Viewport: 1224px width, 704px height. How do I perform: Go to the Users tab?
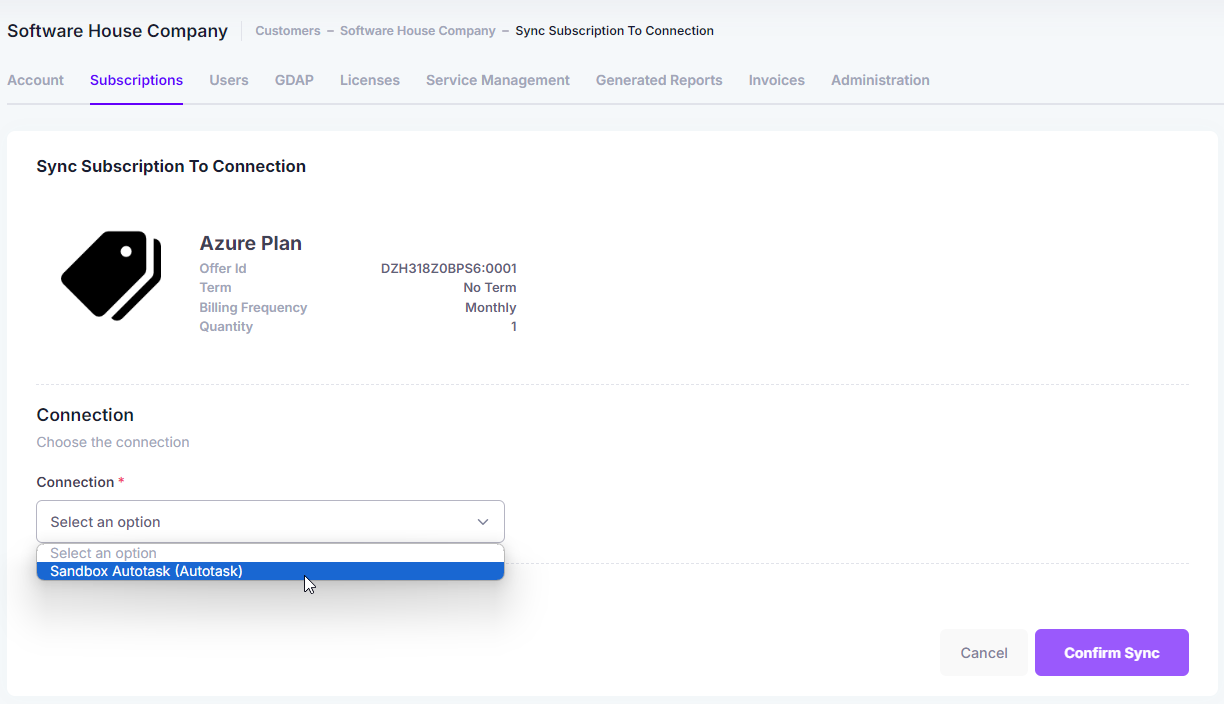pyautogui.click(x=229, y=80)
